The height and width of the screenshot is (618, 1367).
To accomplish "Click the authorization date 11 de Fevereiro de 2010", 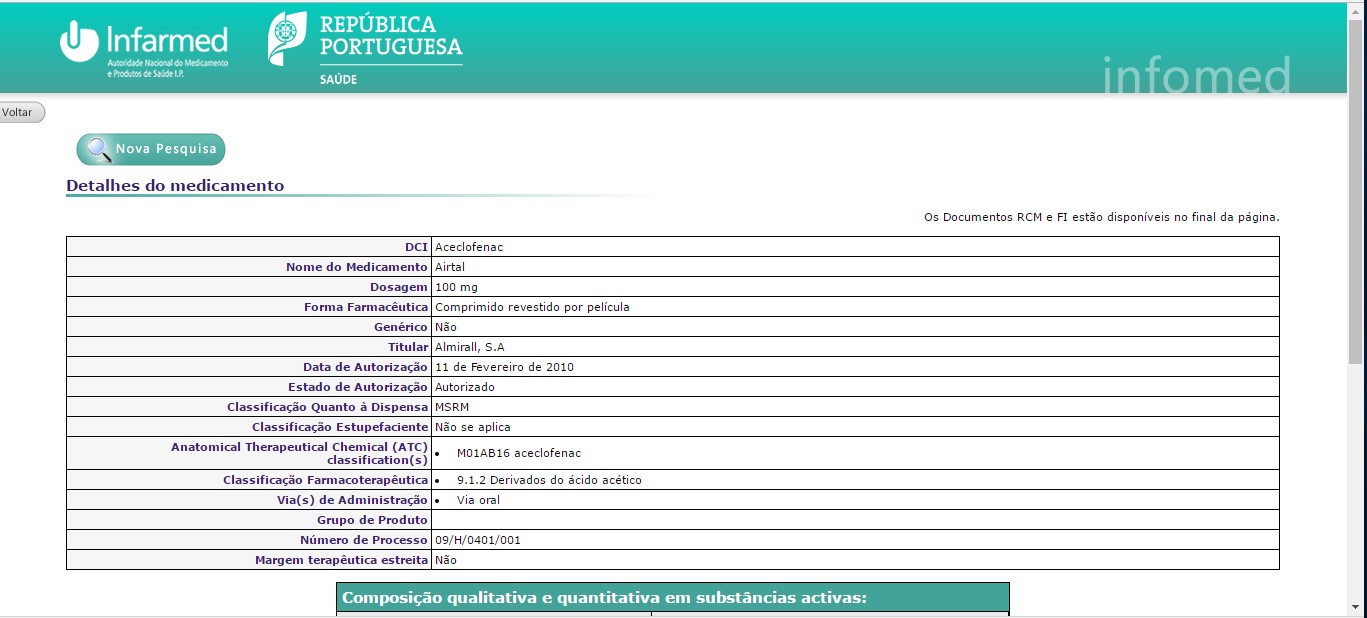I will [504, 367].
